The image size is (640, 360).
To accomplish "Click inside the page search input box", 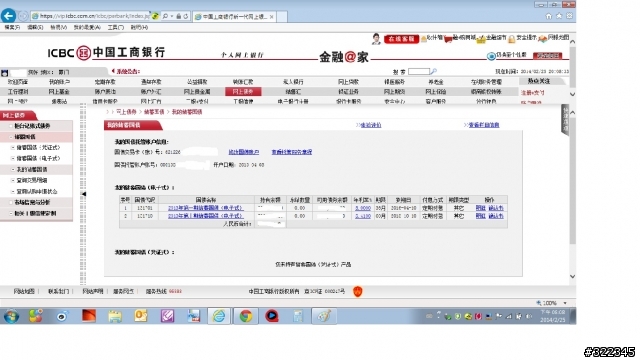I will point(419,71).
